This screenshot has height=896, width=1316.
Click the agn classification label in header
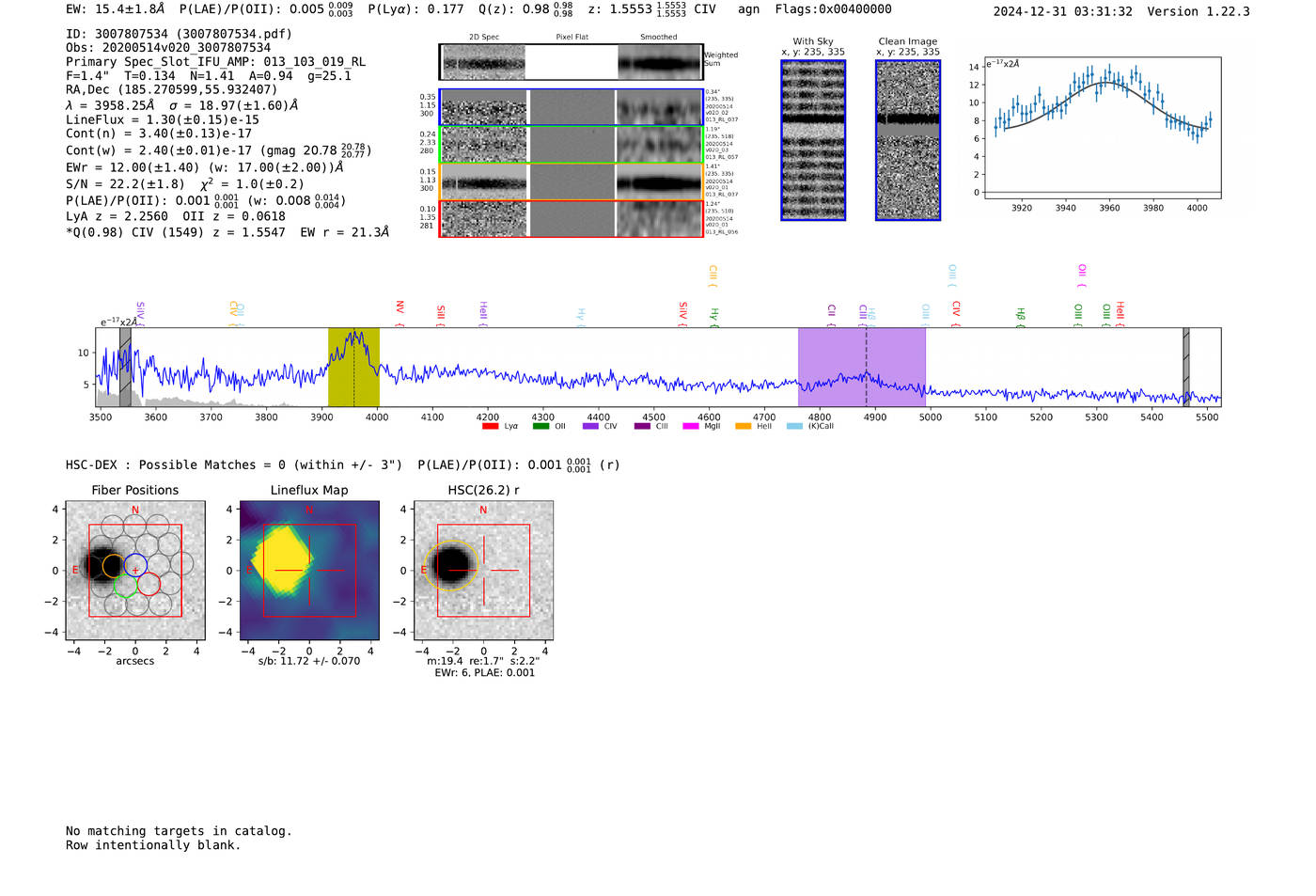[x=748, y=9]
